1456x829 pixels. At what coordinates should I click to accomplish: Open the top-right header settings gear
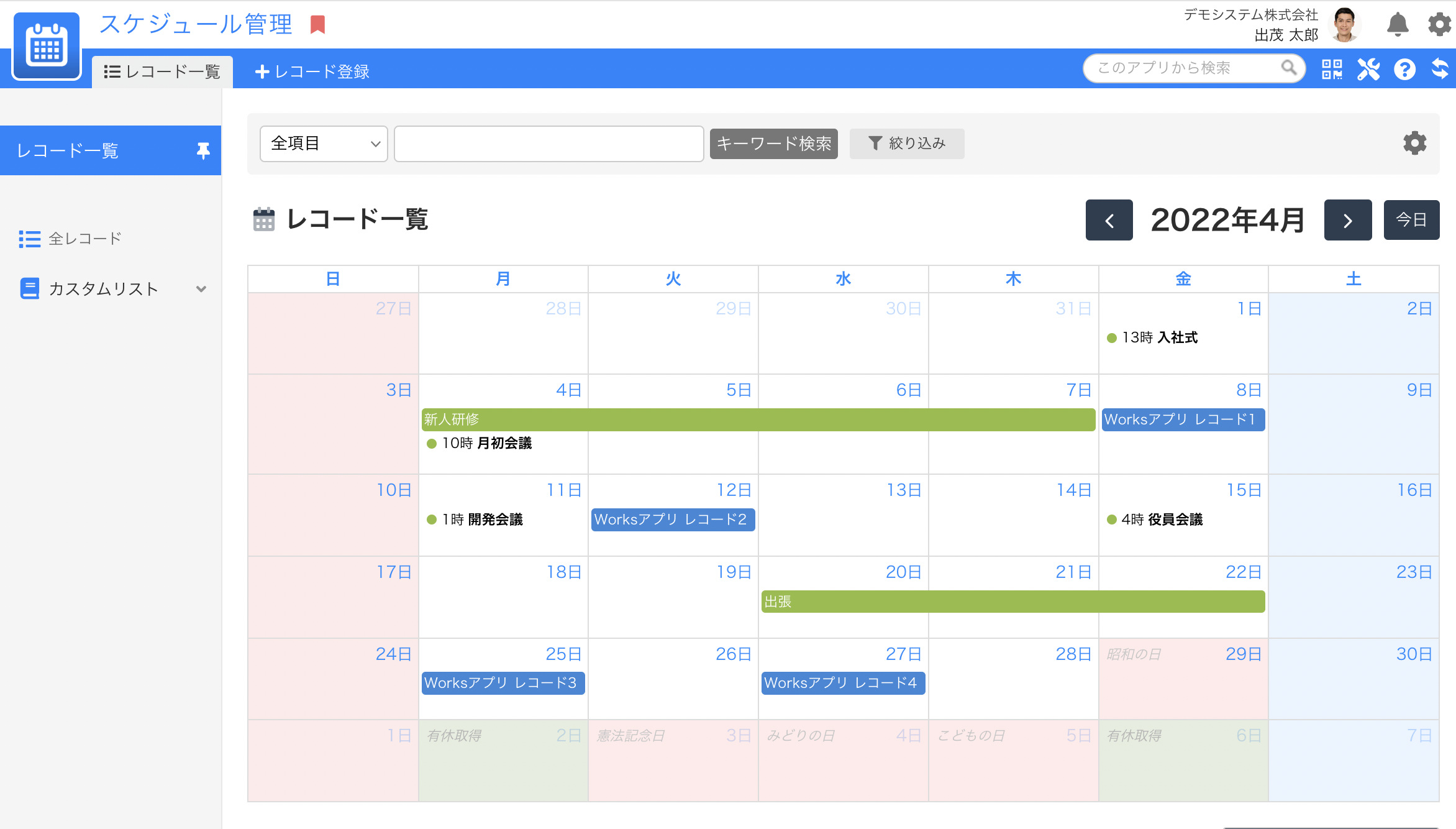tap(1439, 25)
